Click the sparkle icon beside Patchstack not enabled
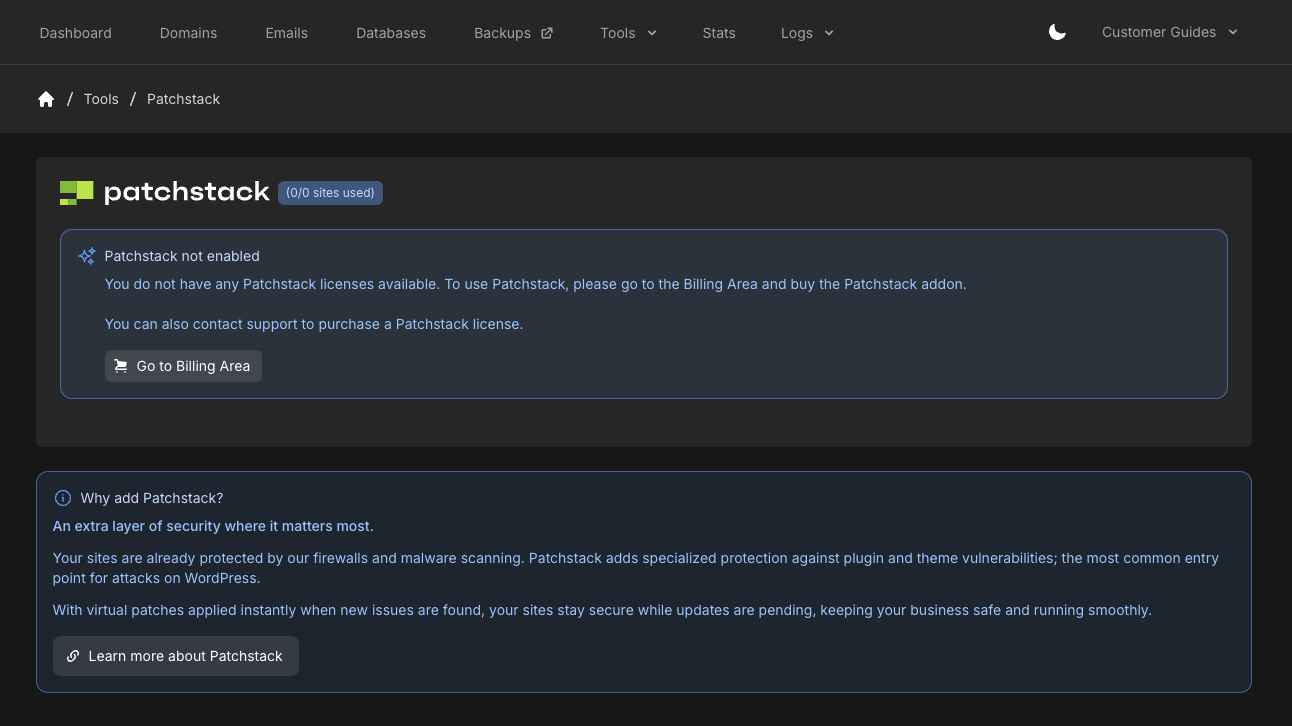This screenshot has width=1292, height=726. (x=87, y=256)
